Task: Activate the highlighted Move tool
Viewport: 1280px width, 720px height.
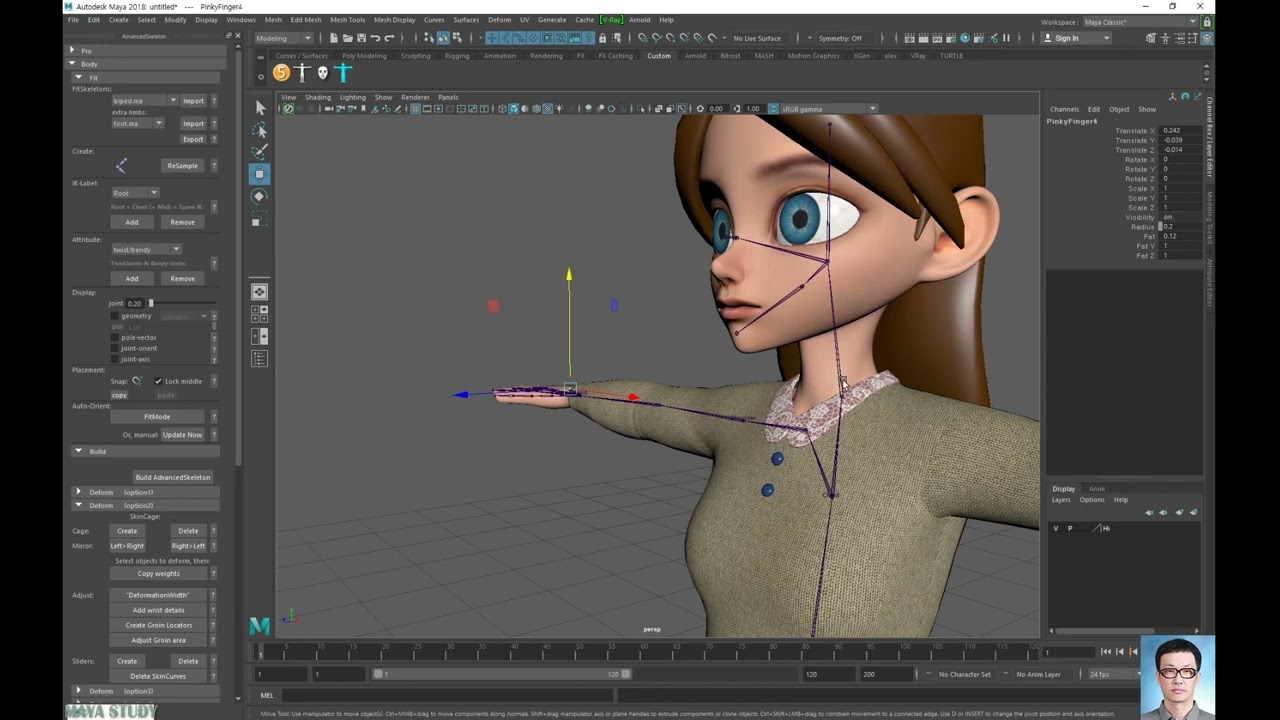Action: tap(259, 174)
